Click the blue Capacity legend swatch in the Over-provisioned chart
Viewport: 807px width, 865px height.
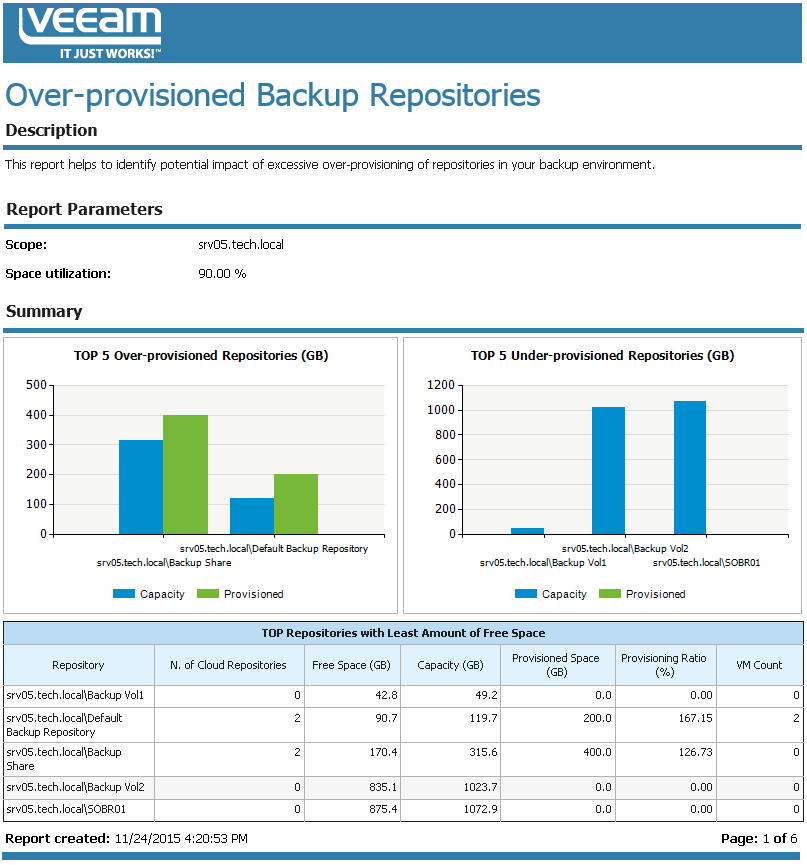[x=124, y=594]
